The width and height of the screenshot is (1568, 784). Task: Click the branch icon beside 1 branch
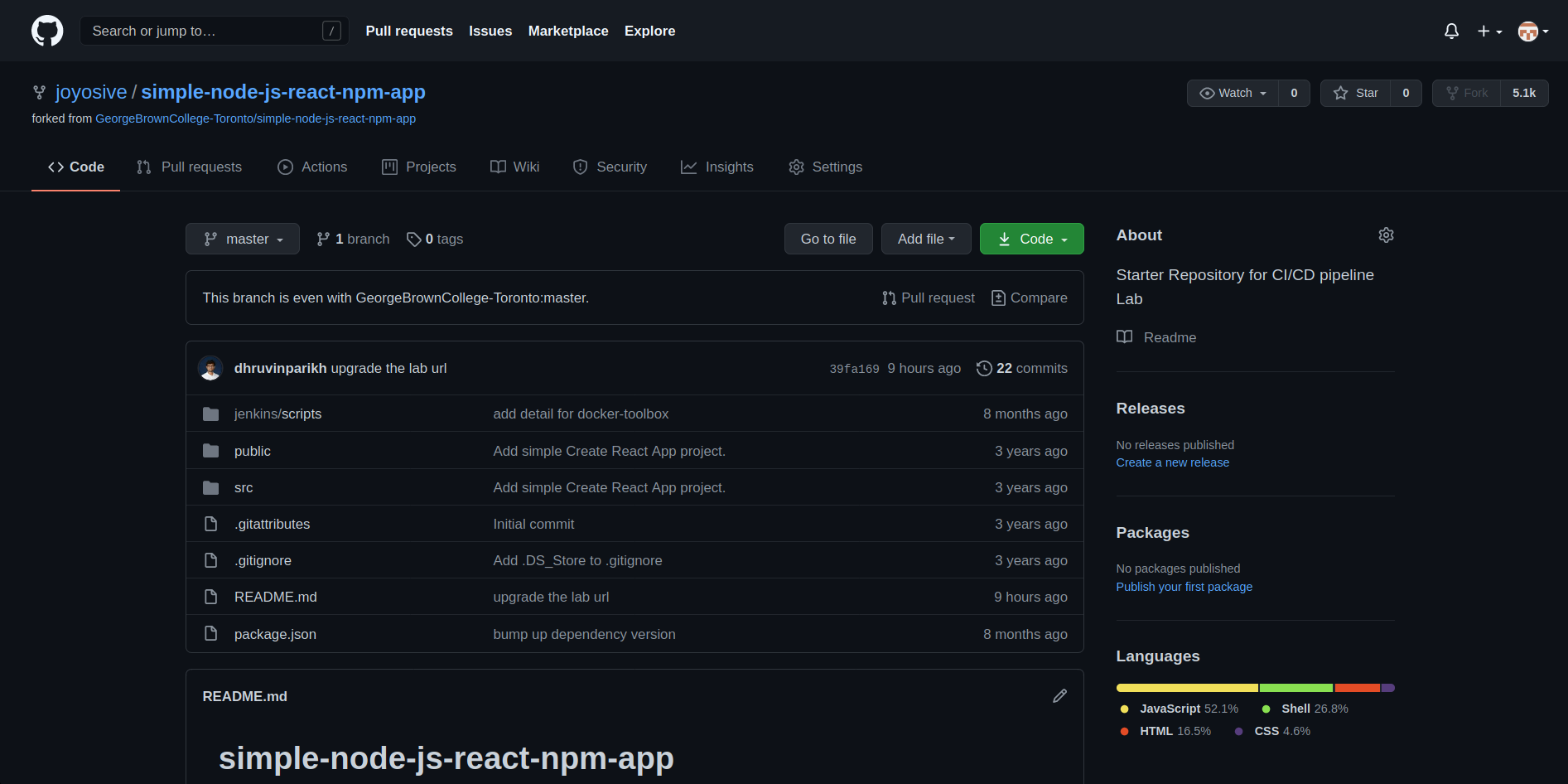(x=323, y=239)
